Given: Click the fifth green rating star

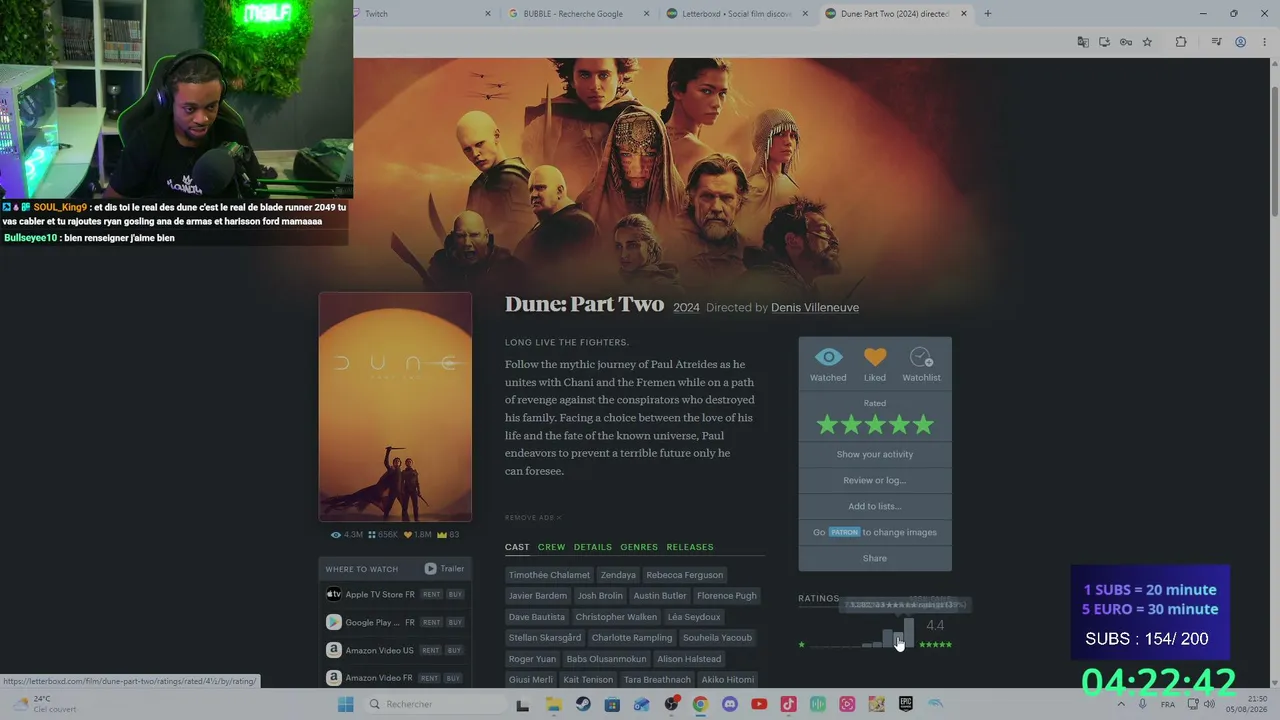Looking at the screenshot, I should click(x=923, y=425).
